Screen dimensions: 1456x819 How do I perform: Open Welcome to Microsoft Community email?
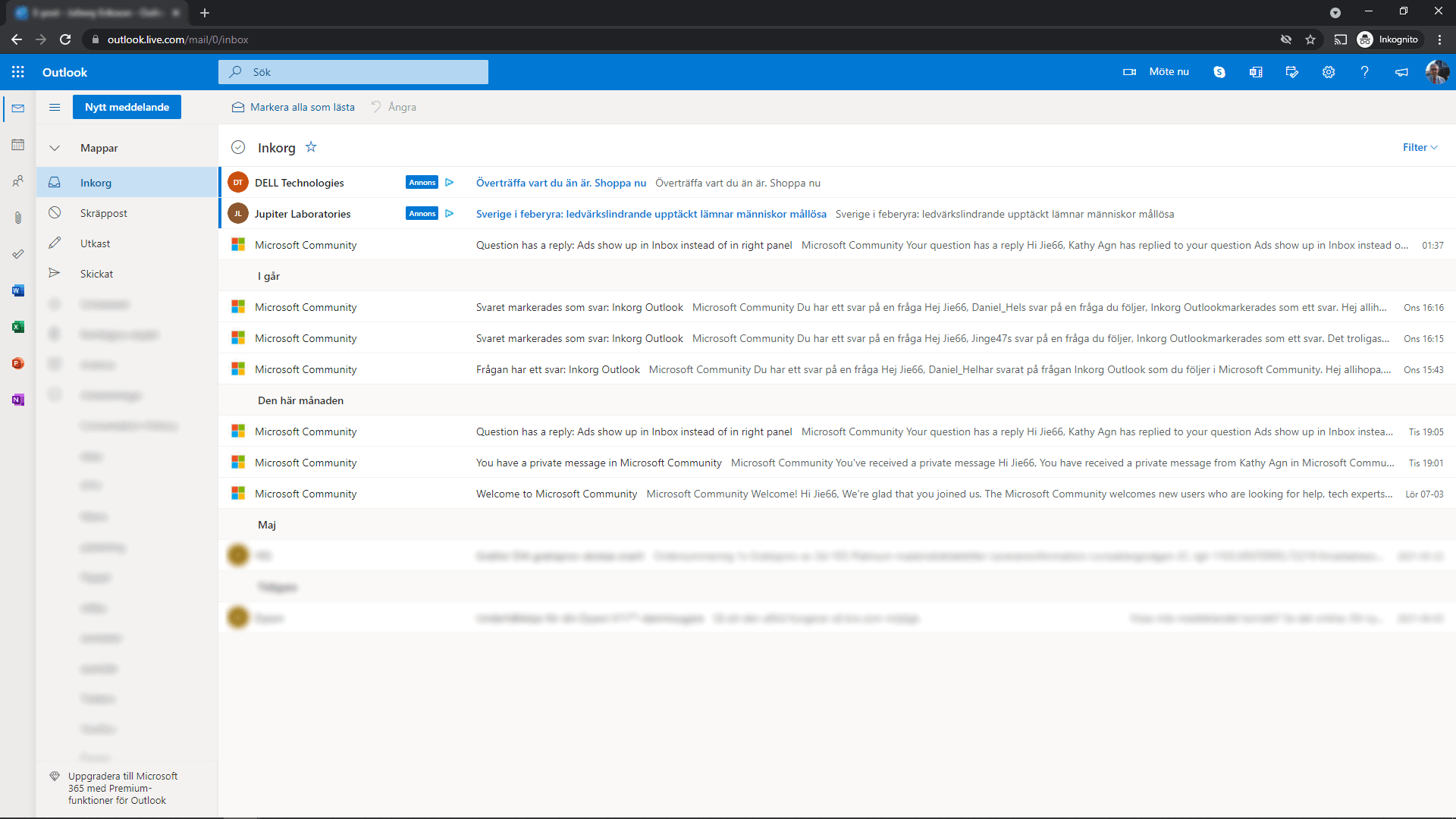(x=837, y=494)
